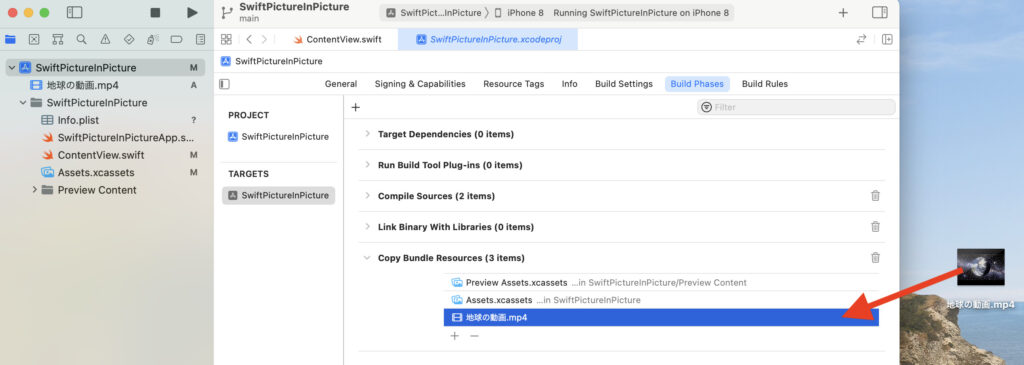Select Preview Assets.xcassets bundle resource row
This screenshot has width=1024, height=365.
point(661,283)
